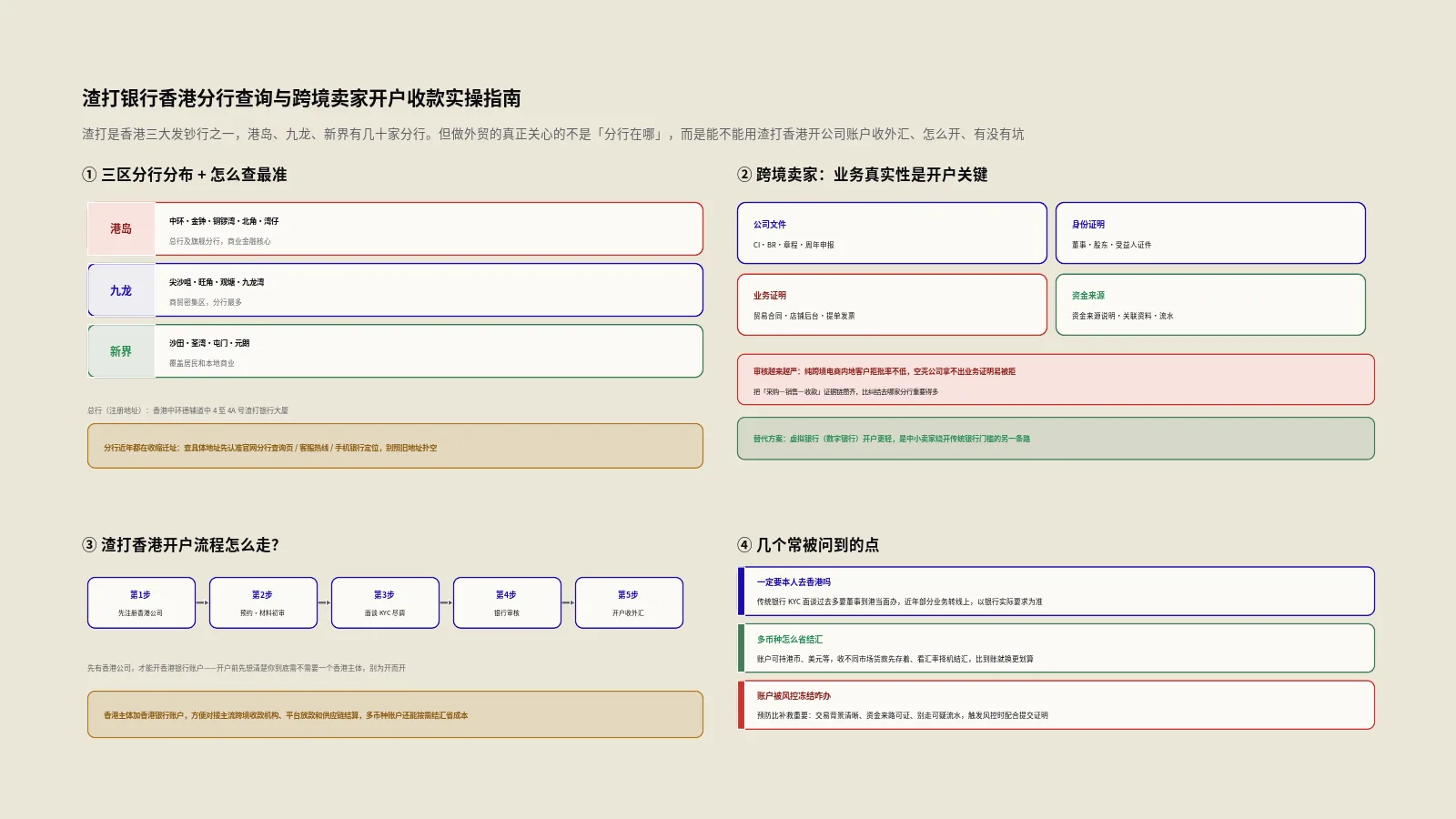This screenshot has width=1456, height=819.
Task: Select the 第4步 step label
Action: (506, 595)
